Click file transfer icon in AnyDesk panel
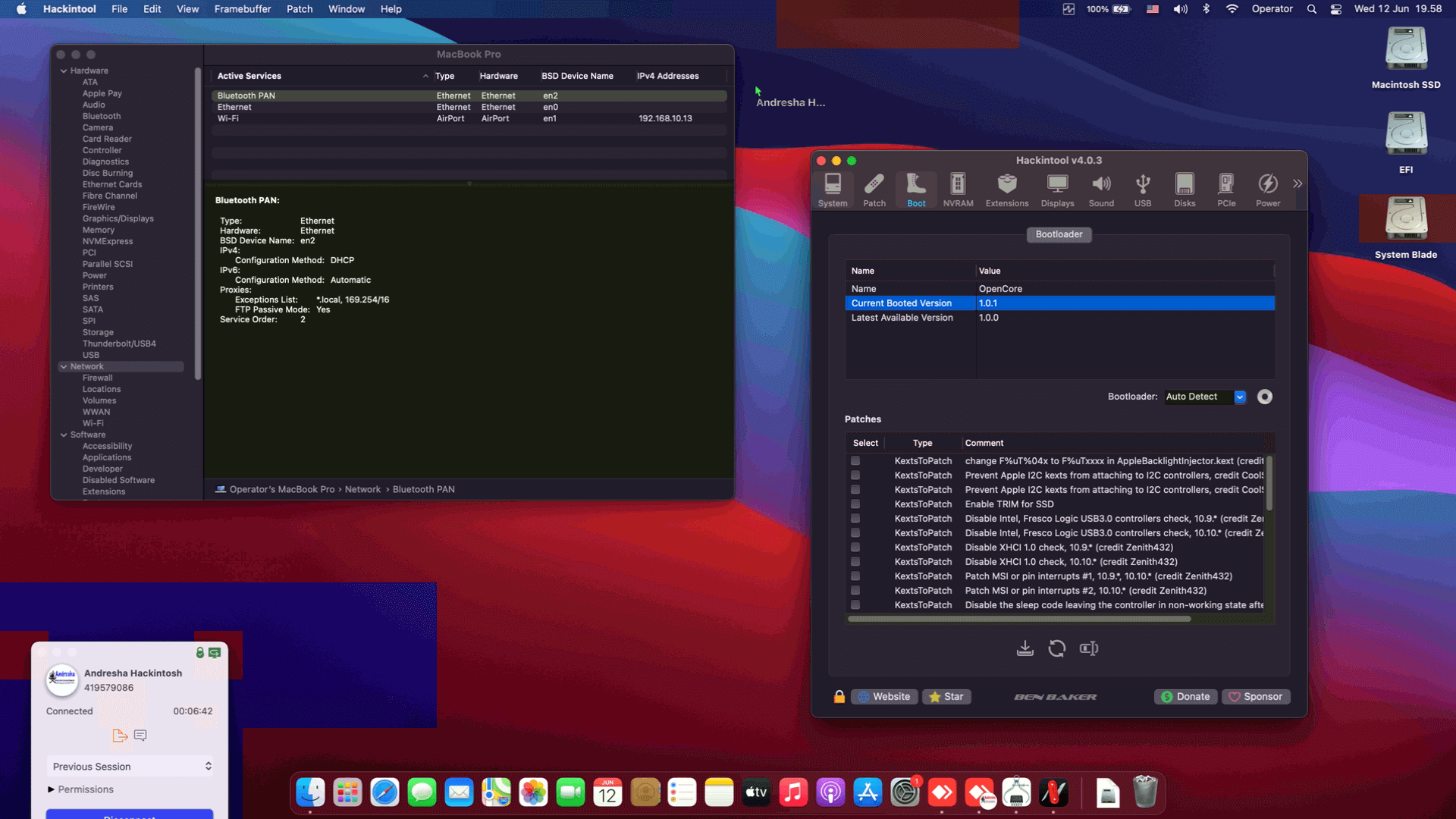Image resolution: width=1456 pixels, height=819 pixels. [x=120, y=735]
